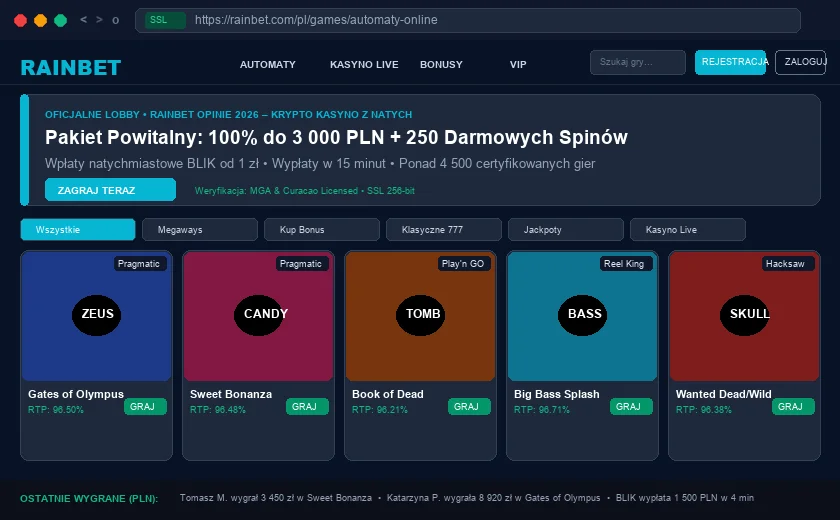Click GRAJ for Wanted Dead/Wild
840x520 pixels.
coord(793,406)
